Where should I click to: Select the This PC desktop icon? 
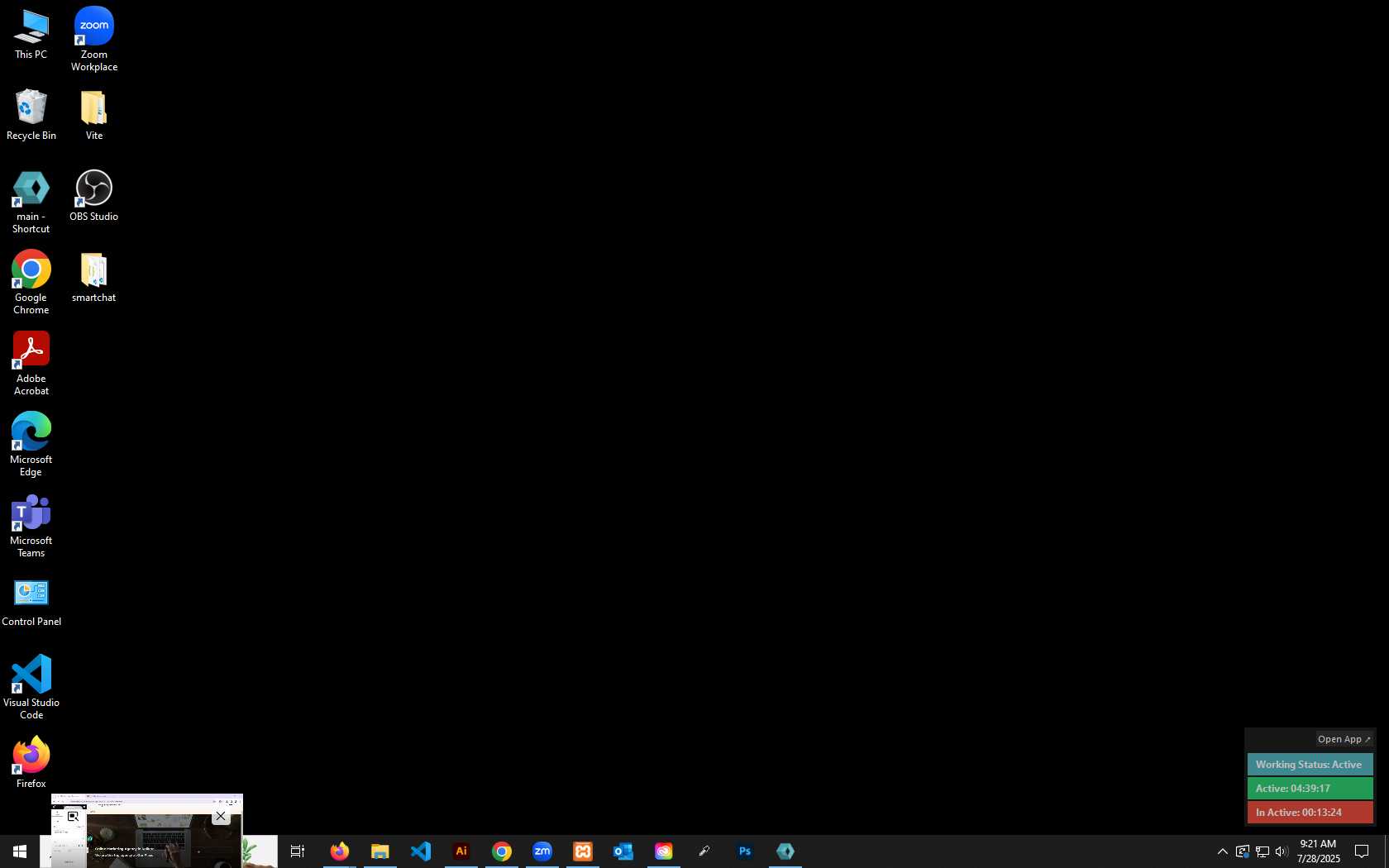pyautogui.click(x=31, y=35)
